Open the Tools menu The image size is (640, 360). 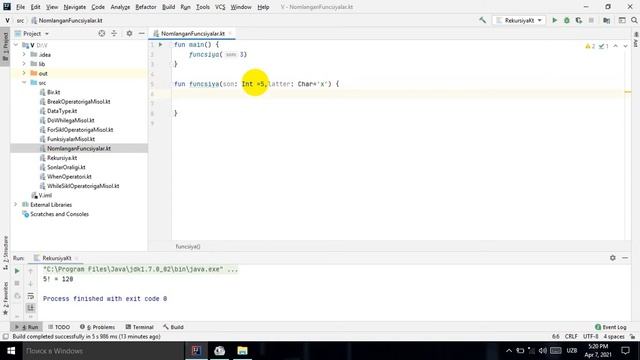pyautogui.click(x=202, y=7)
